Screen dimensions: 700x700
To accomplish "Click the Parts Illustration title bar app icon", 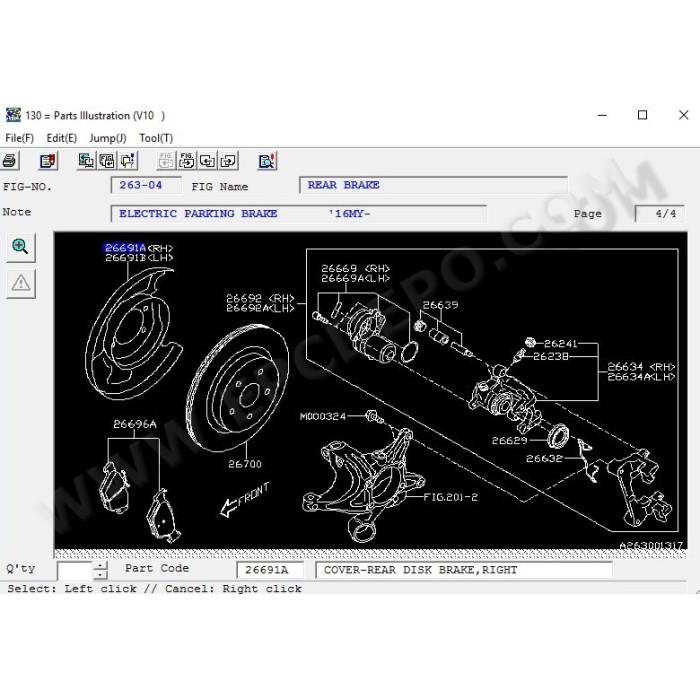I will pyautogui.click(x=13, y=115).
